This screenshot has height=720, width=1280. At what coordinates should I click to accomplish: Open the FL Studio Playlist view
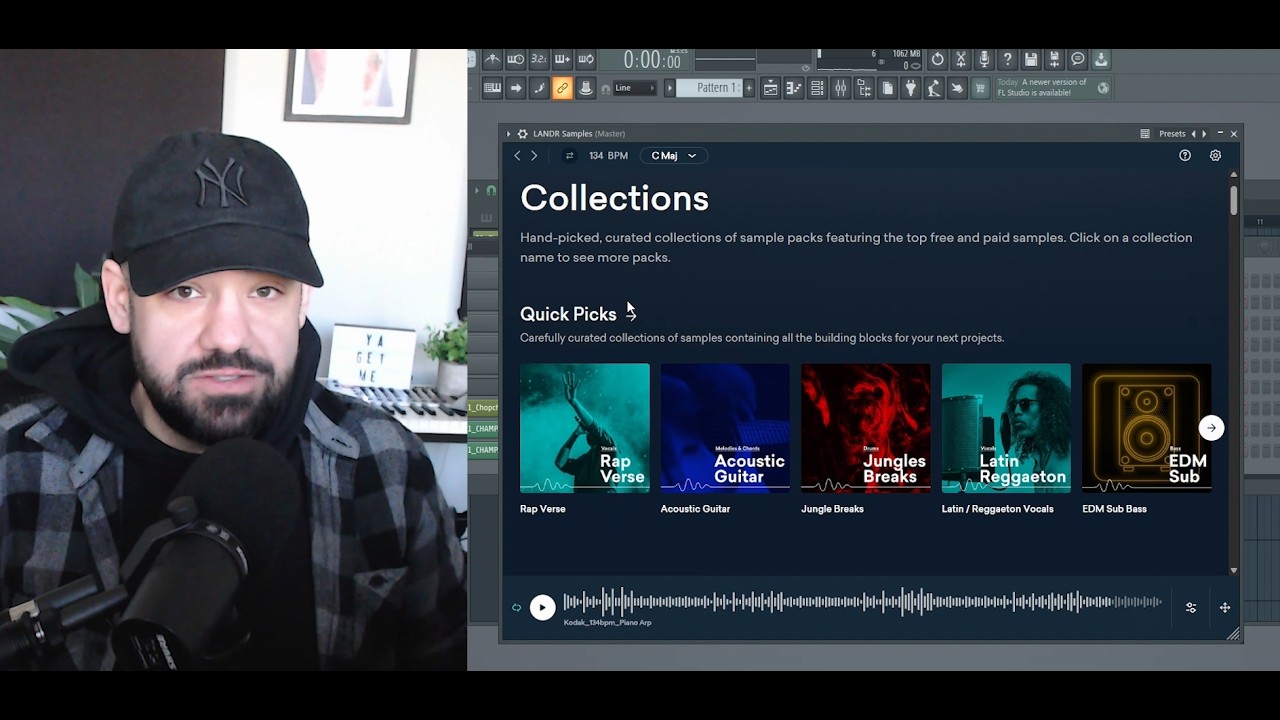(x=770, y=88)
